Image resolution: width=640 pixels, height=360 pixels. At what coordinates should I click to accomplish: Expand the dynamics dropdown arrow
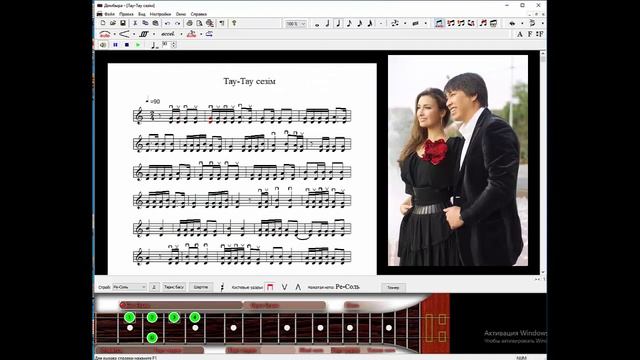[154, 34]
